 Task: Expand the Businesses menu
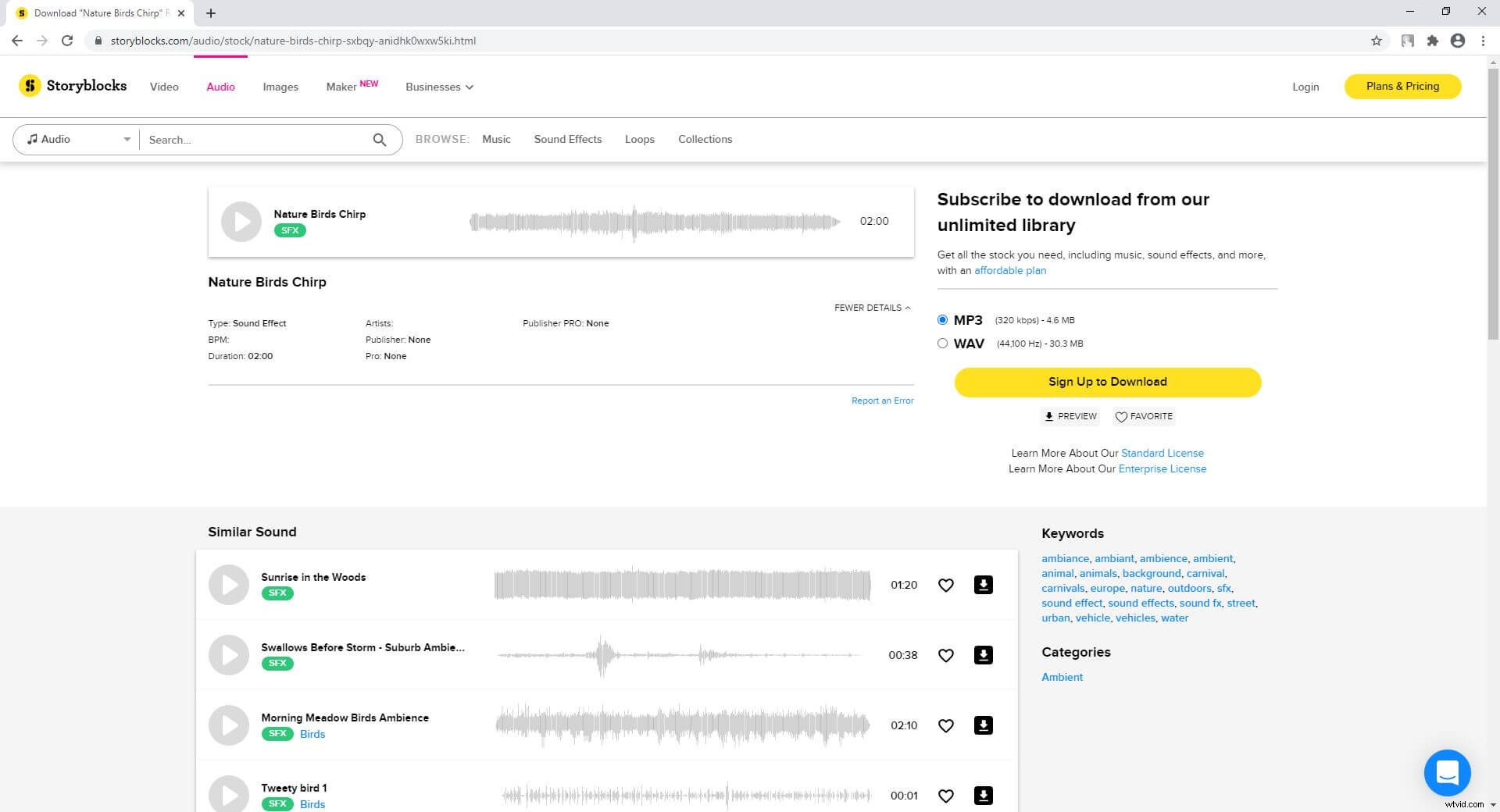pos(439,87)
